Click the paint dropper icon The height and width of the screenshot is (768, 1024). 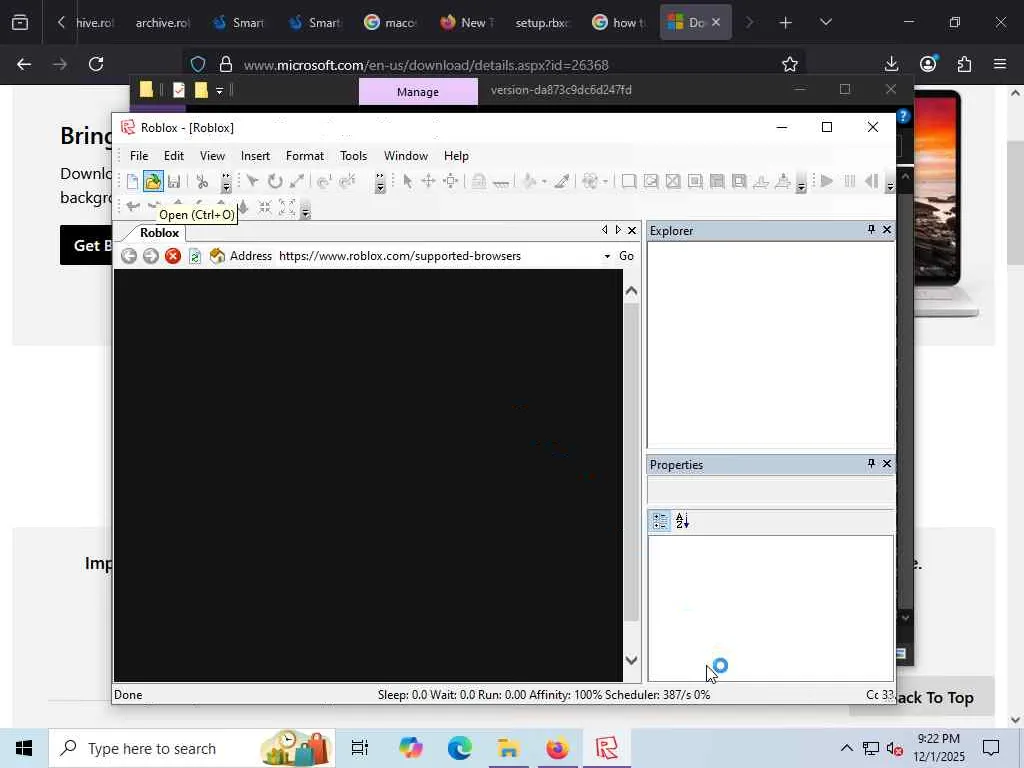coord(562,182)
